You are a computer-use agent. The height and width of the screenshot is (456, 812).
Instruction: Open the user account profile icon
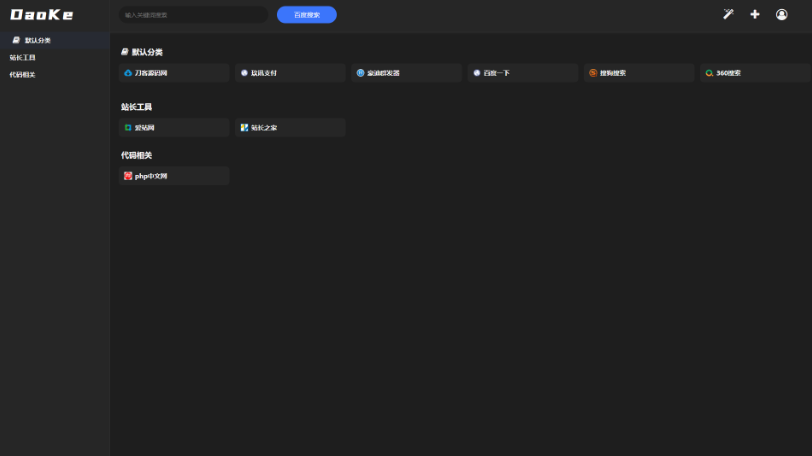coord(782,14)
